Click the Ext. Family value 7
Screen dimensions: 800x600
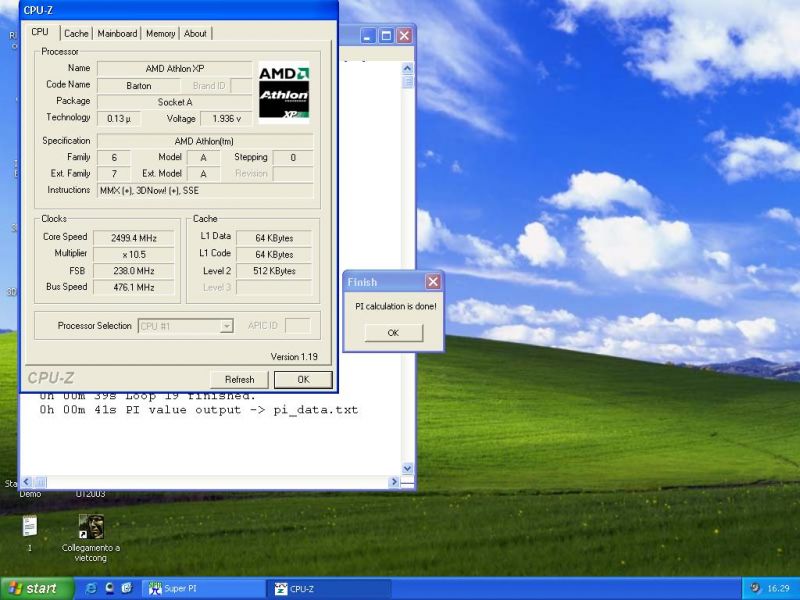(114, 174)
